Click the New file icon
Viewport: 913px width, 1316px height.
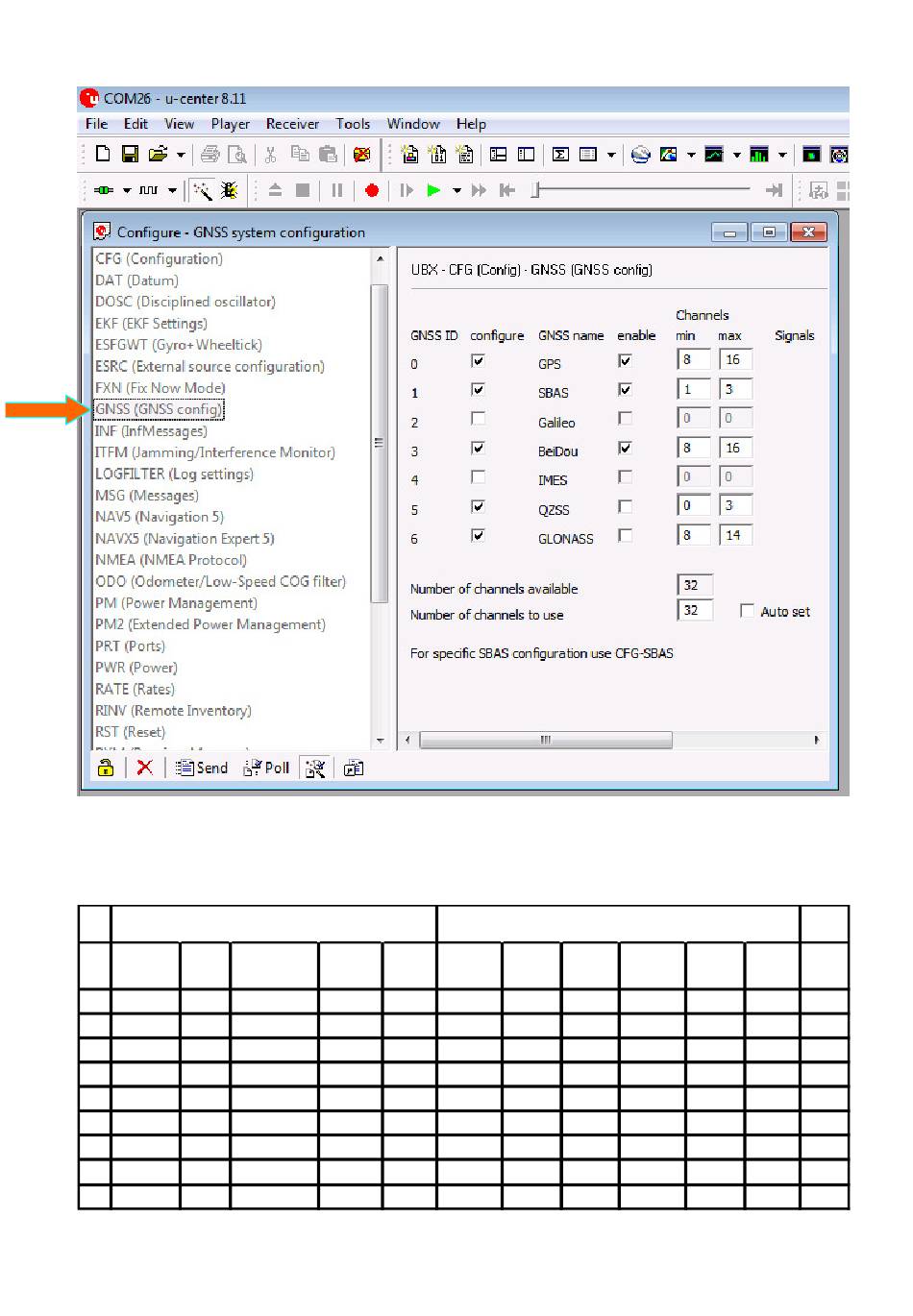pos(103,154)
